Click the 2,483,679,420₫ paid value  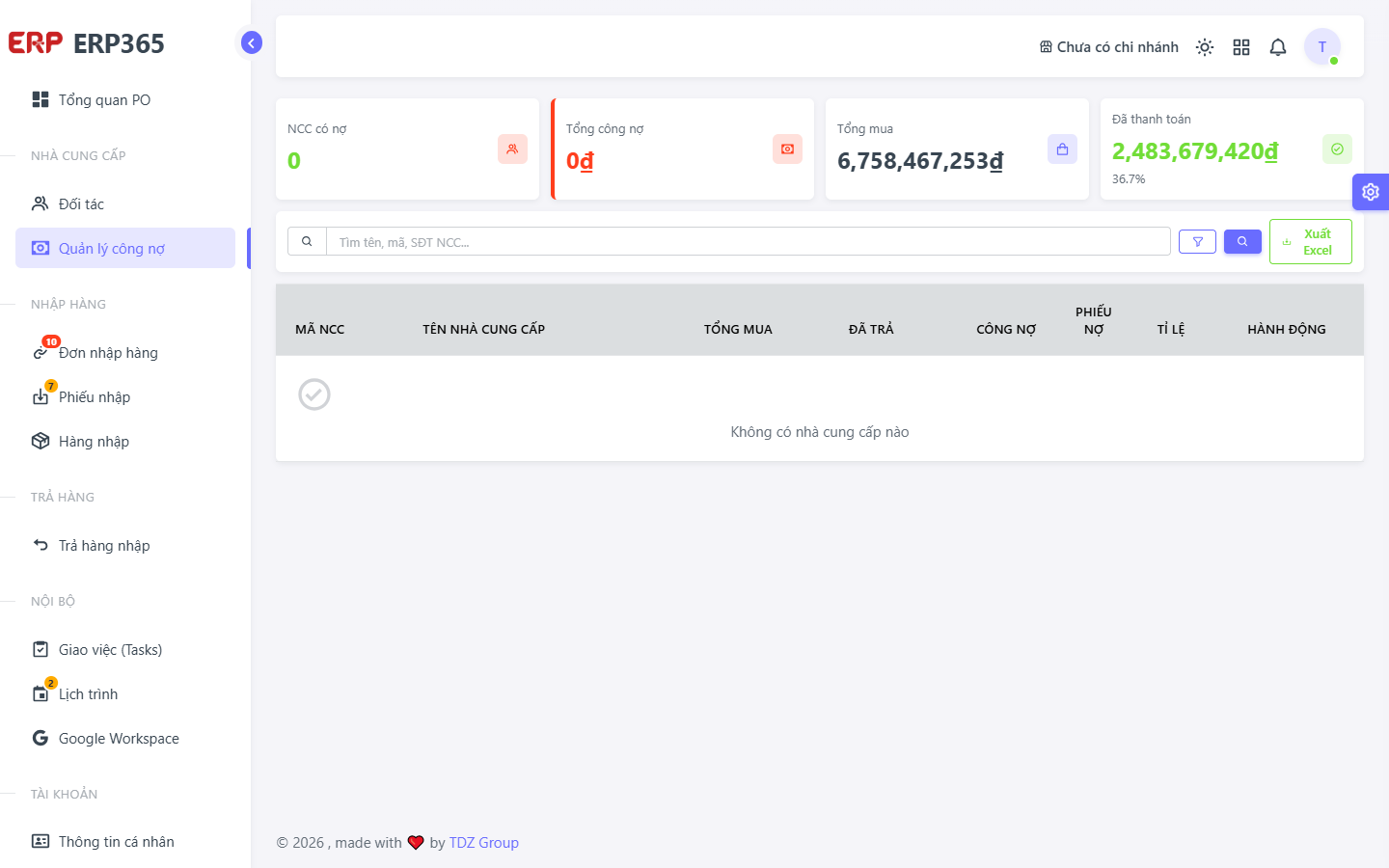pyautogui.click(x=1195, y=151)
